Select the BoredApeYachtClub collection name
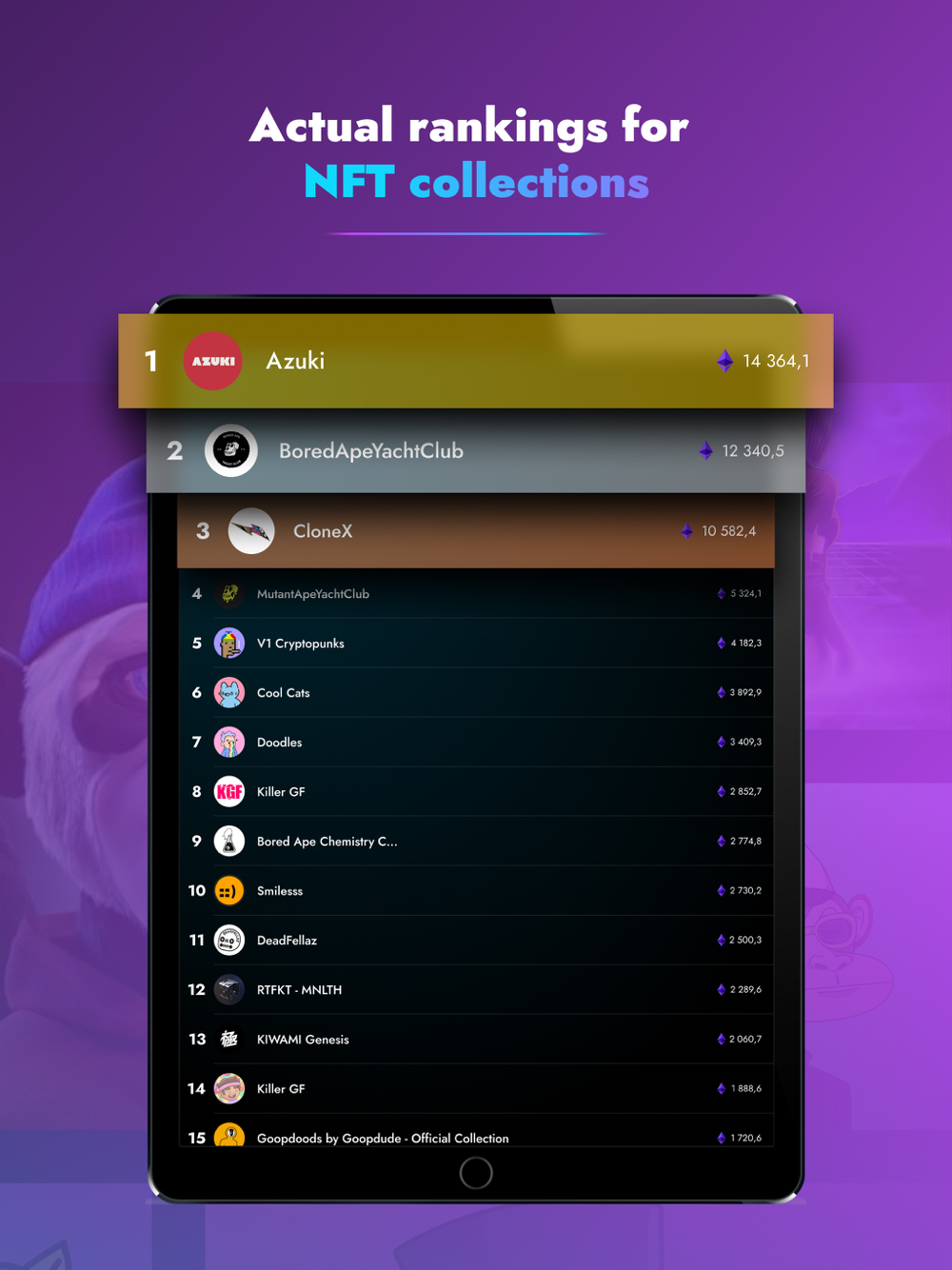The height and width of the screenshot is (1270, 952). click(x=371, y=450)
